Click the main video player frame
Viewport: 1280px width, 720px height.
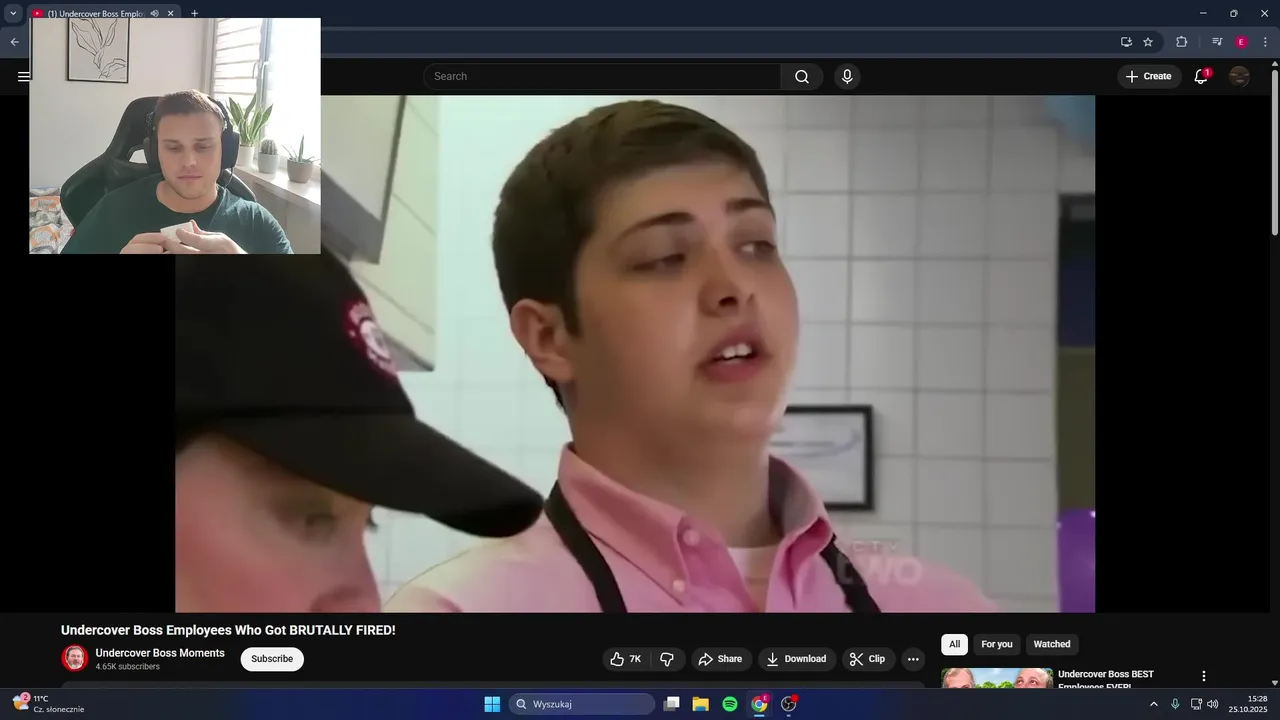(x=635, y=354)
